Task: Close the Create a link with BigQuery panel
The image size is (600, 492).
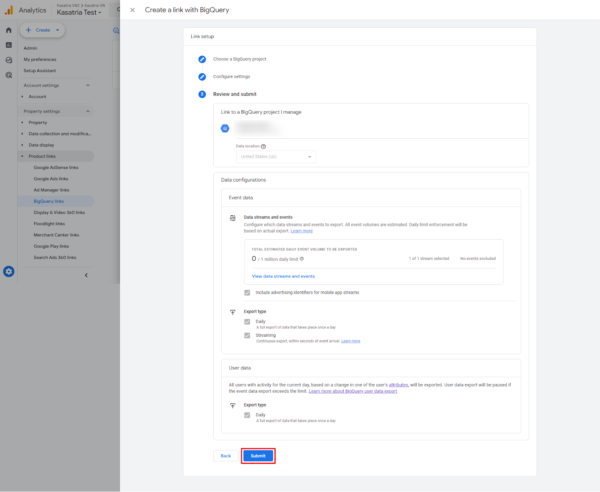Action: coord(132,10)
